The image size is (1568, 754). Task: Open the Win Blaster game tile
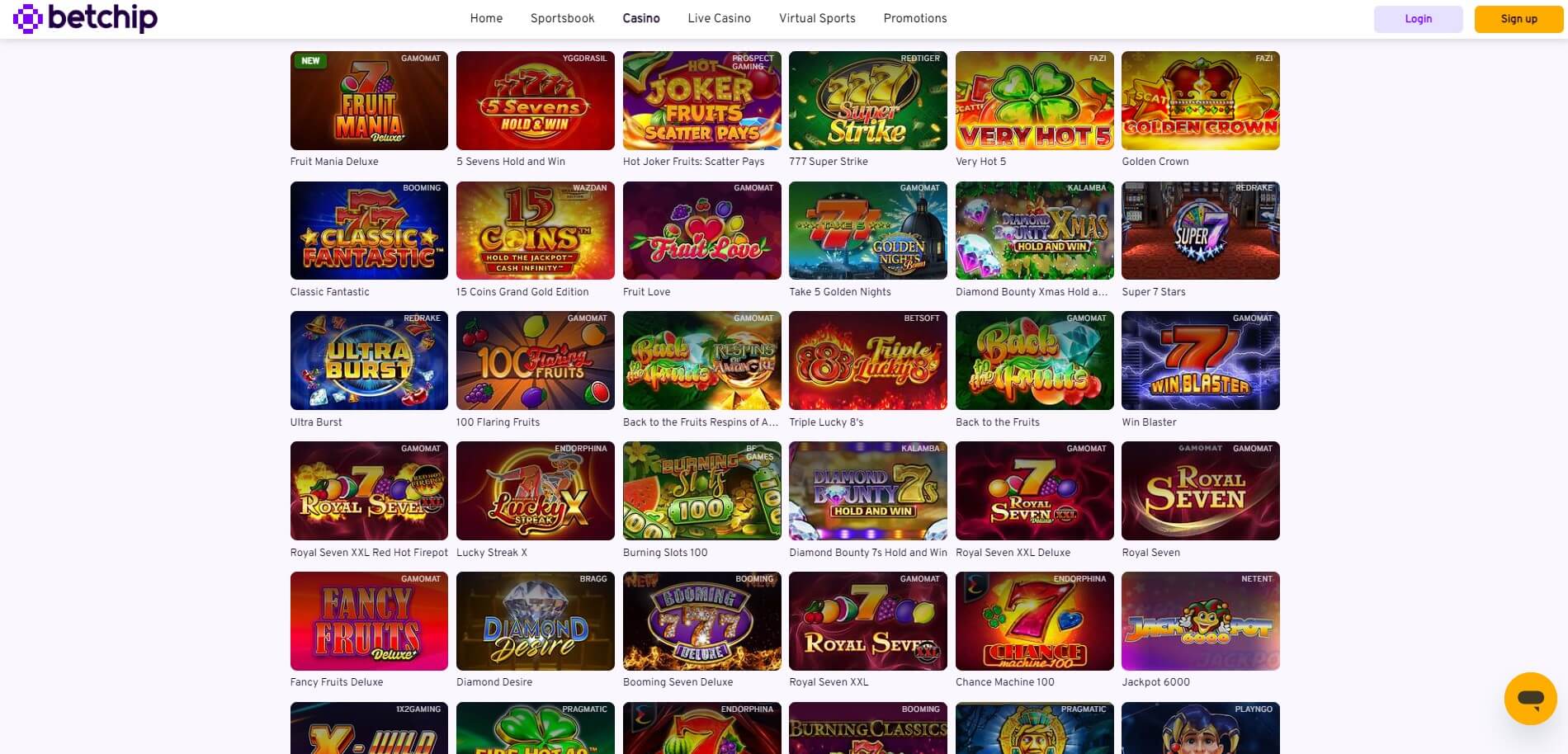coord(1201,361)
